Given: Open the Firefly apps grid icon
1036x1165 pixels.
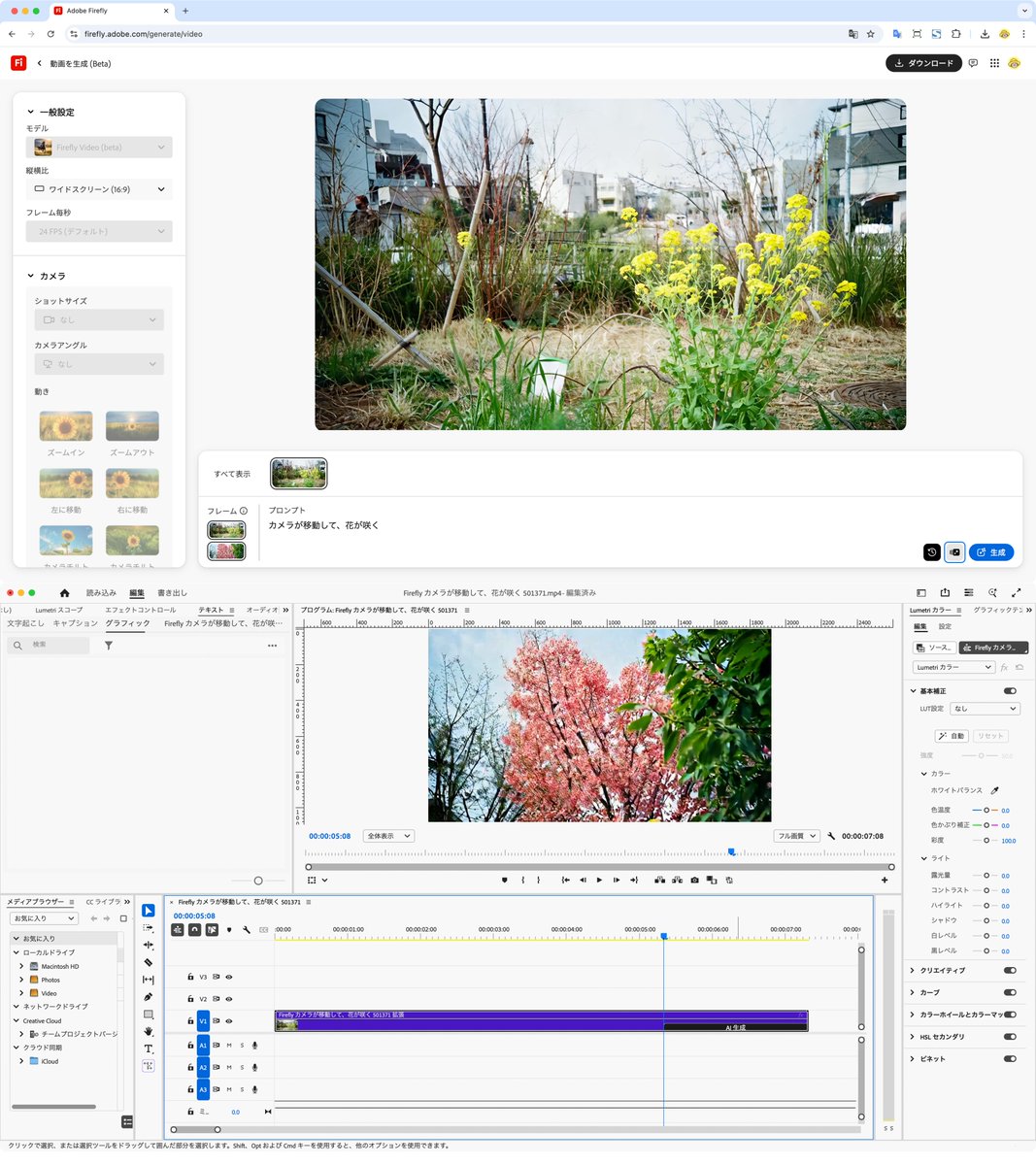Looking at the screenshot, I should (994, 63).
